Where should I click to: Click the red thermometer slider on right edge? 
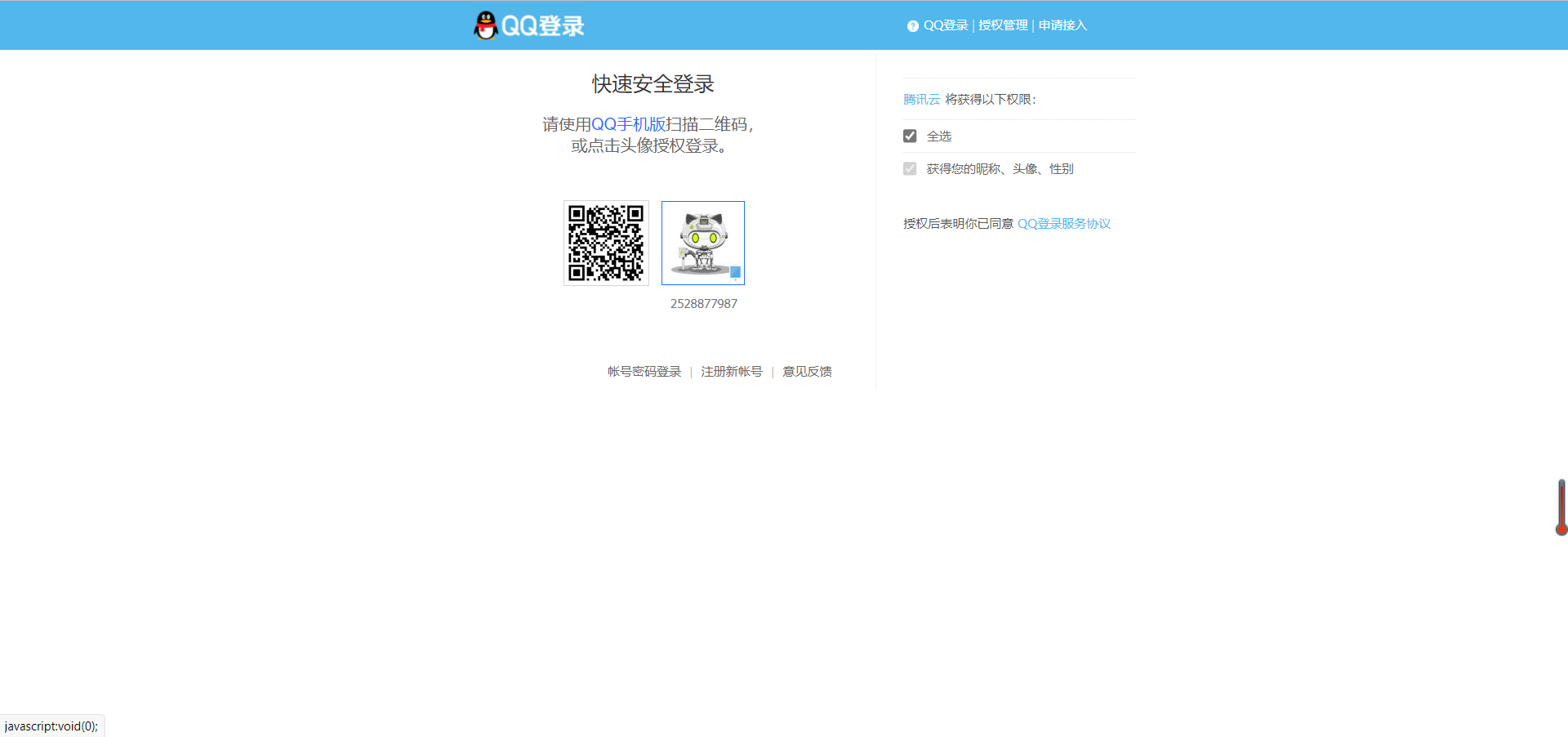[x=1559, y=507]
